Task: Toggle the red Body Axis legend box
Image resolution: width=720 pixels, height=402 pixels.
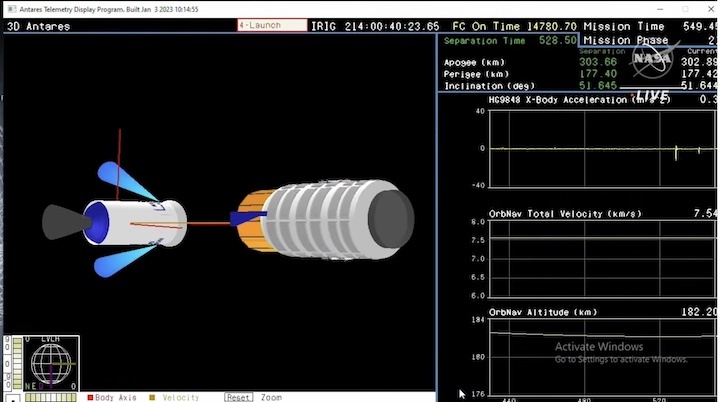Action: (x=90, y=397)
